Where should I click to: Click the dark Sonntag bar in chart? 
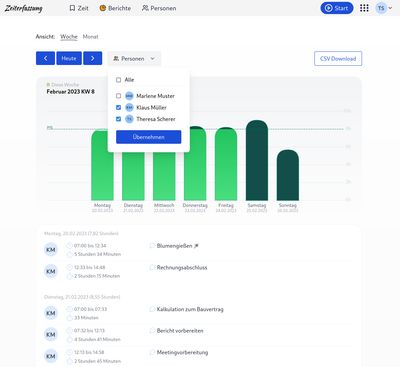tap(288, 175)
